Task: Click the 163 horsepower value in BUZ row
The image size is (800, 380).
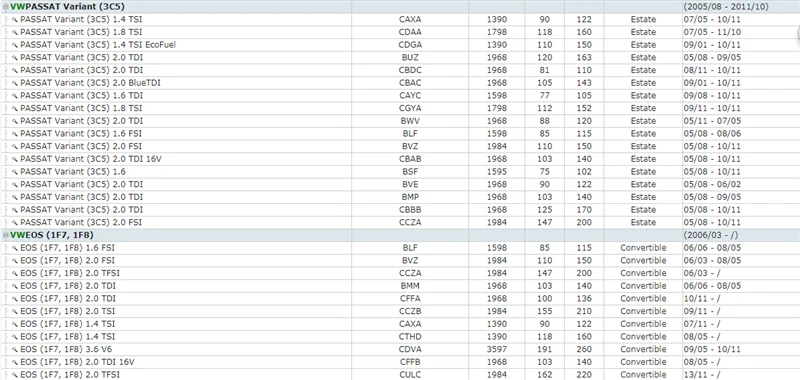Action: [584, 58]
